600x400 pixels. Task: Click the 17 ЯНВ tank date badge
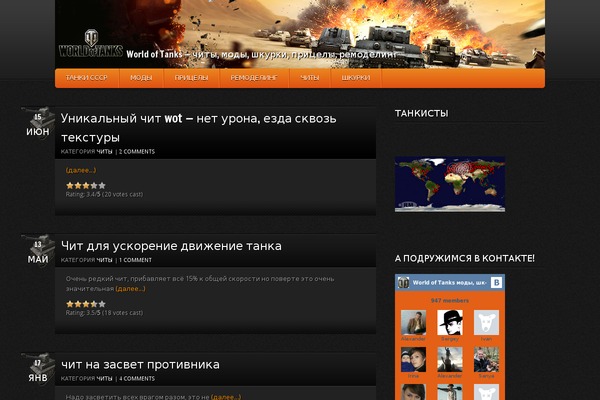click(x=38, y=369)
